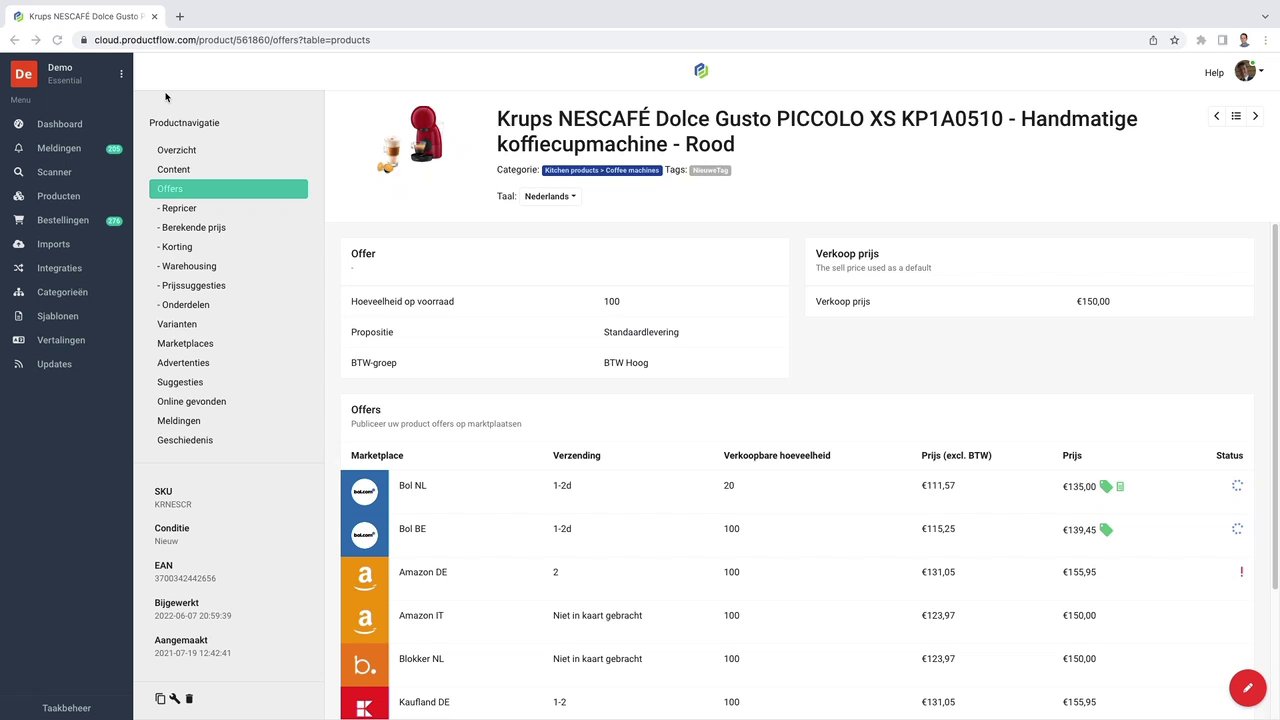Open the Demo account three-dot menu

tap(121, 73)
